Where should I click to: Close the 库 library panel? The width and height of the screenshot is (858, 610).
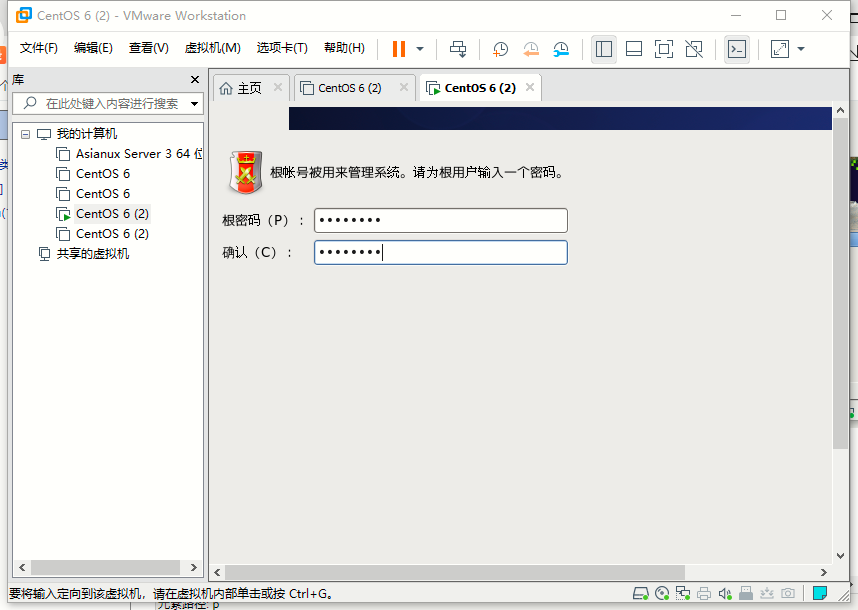click(x=195, y=80)
